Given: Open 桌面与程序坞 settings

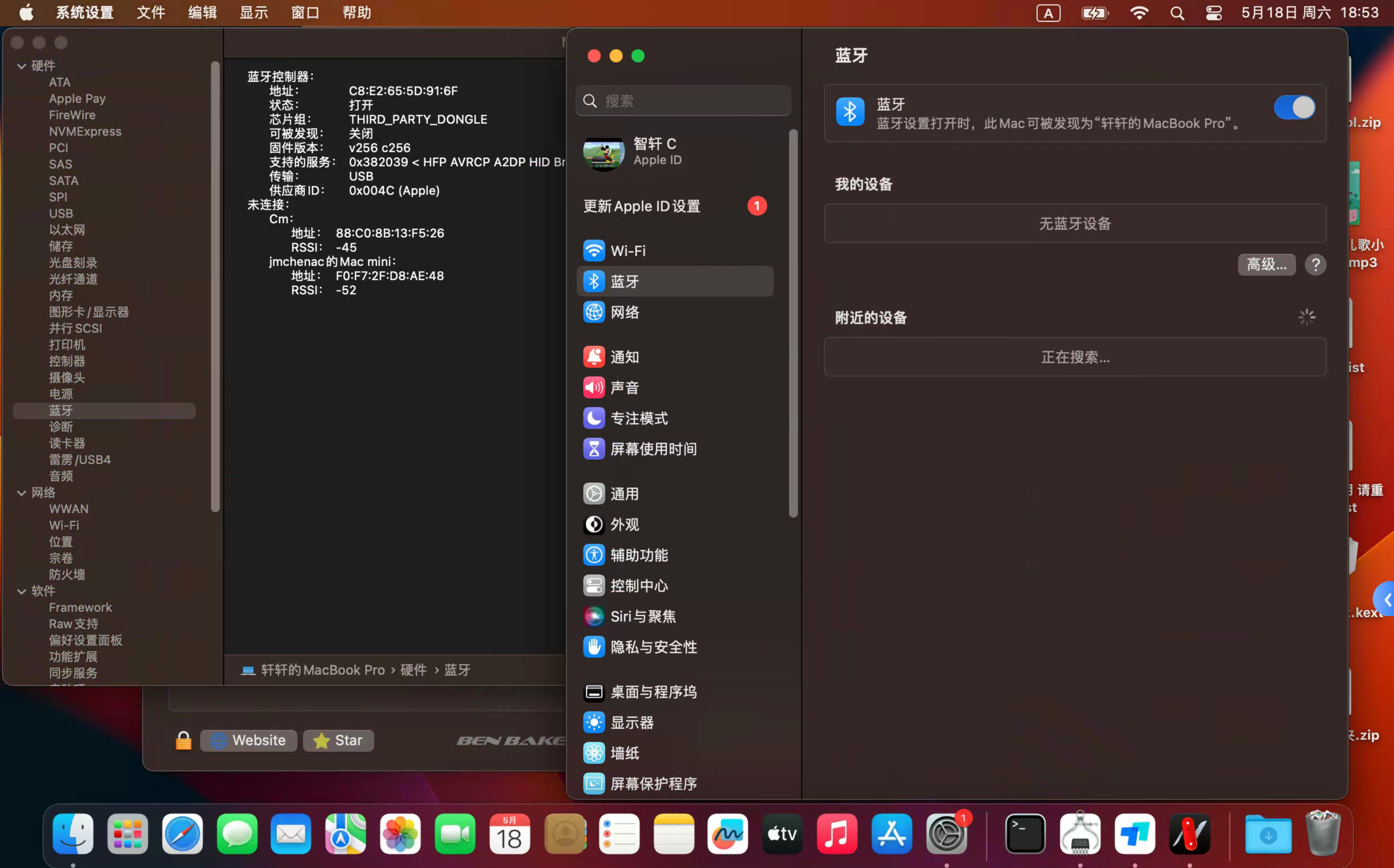Looking at the screenshot, I should 654,692.
